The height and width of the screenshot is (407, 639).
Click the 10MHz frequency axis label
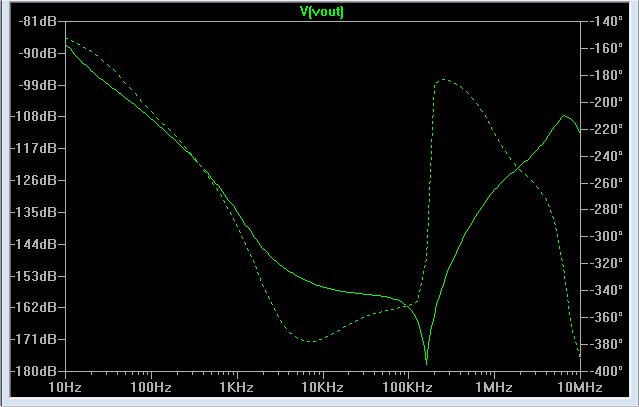coord(580,387)
